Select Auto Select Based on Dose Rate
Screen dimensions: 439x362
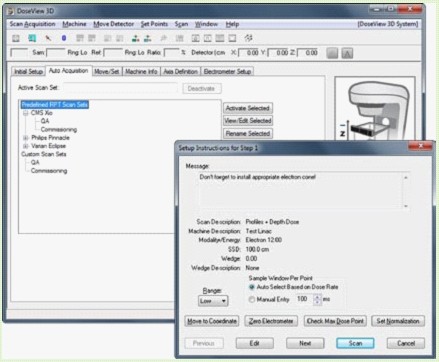[x=252, y=287]
